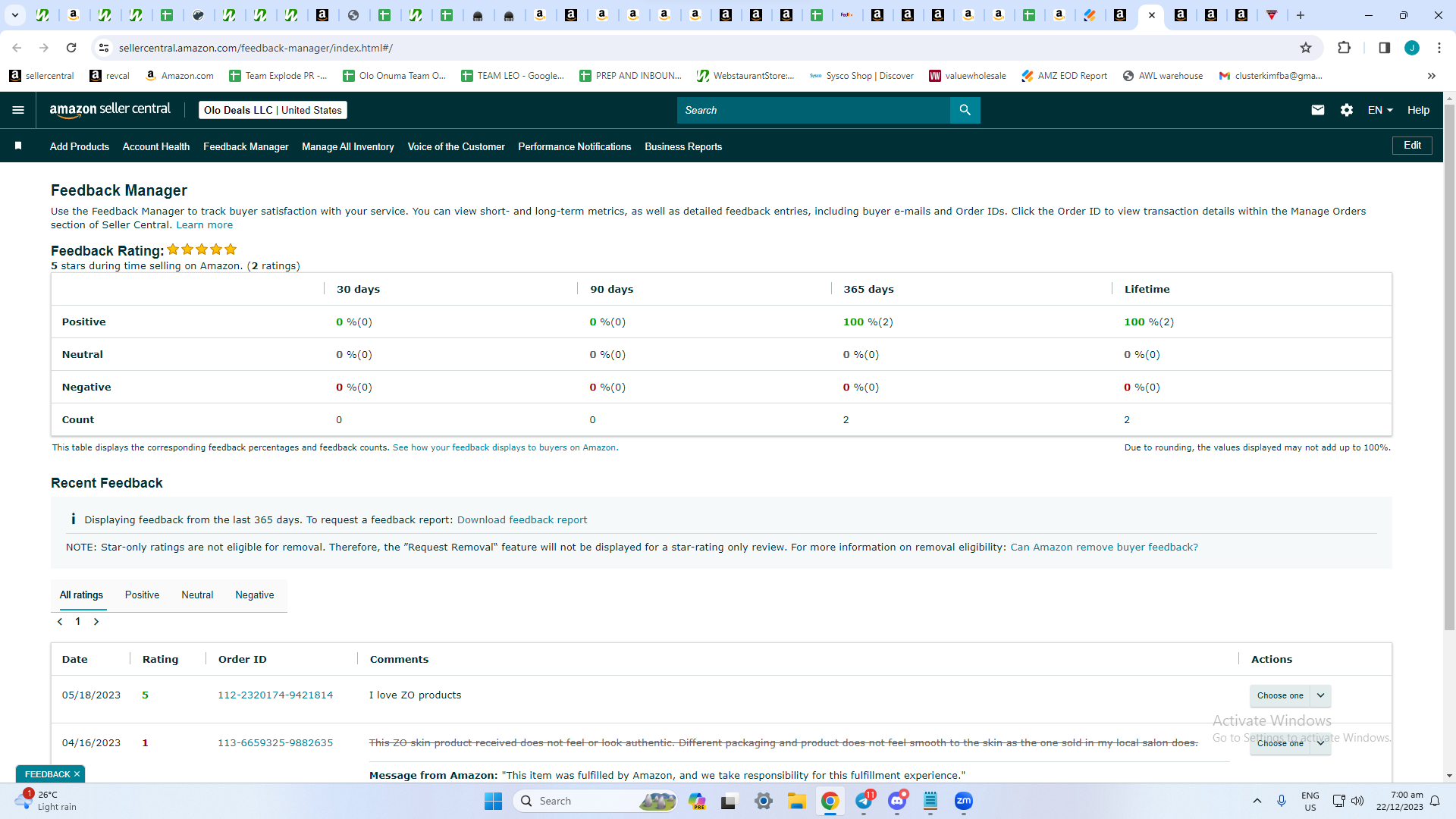Close the FEEDBACK widget
Viewport: 1456px width, 819px height.
click(77, 774)
